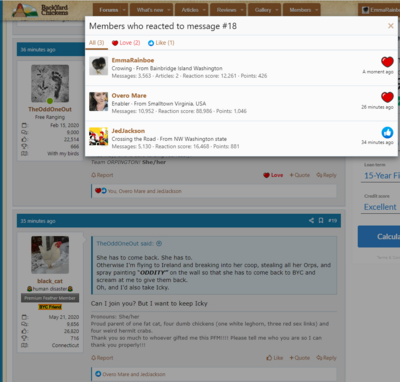Expand the Forums menu dropdown arrow
The image size is (400, 382).
[x=124, y=10]
